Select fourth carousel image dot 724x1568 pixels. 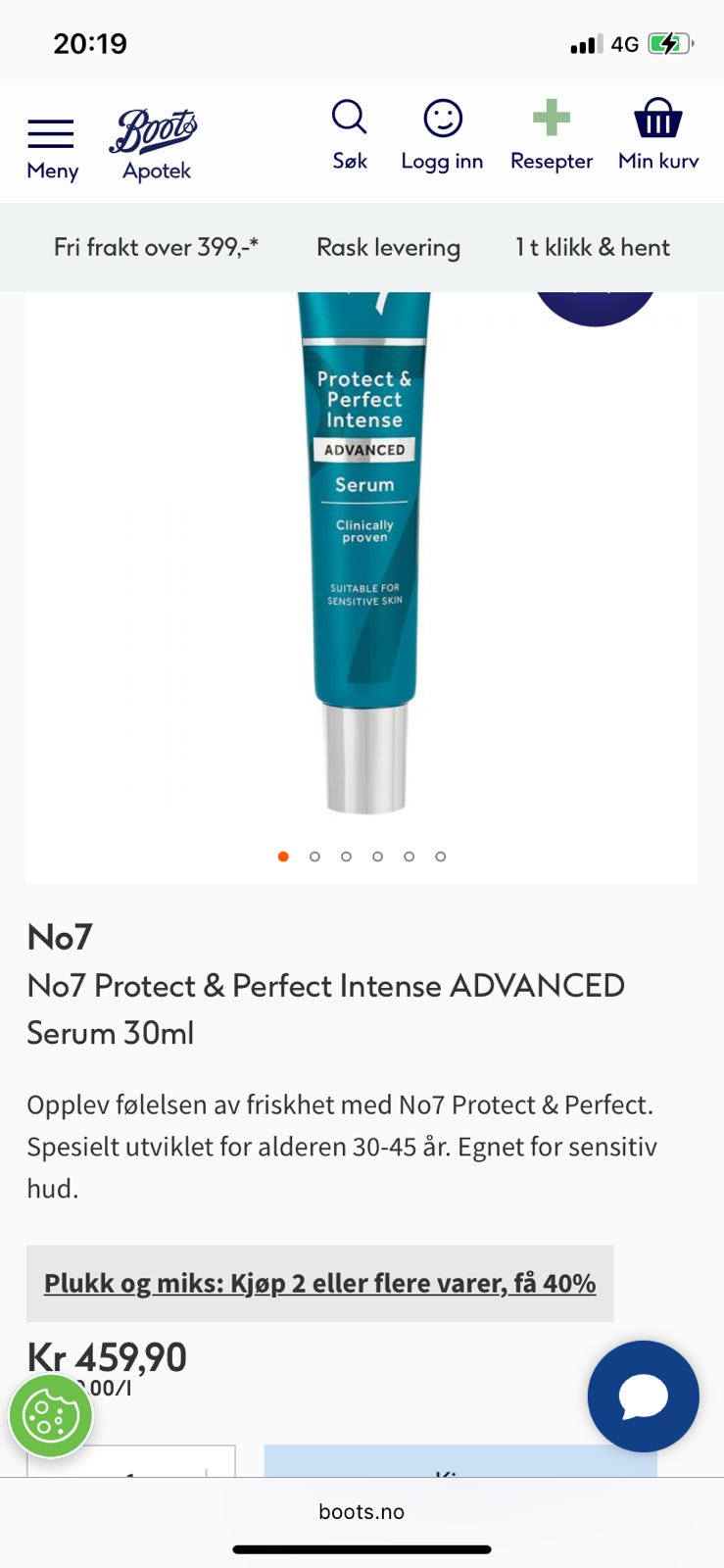coord(377,857)
